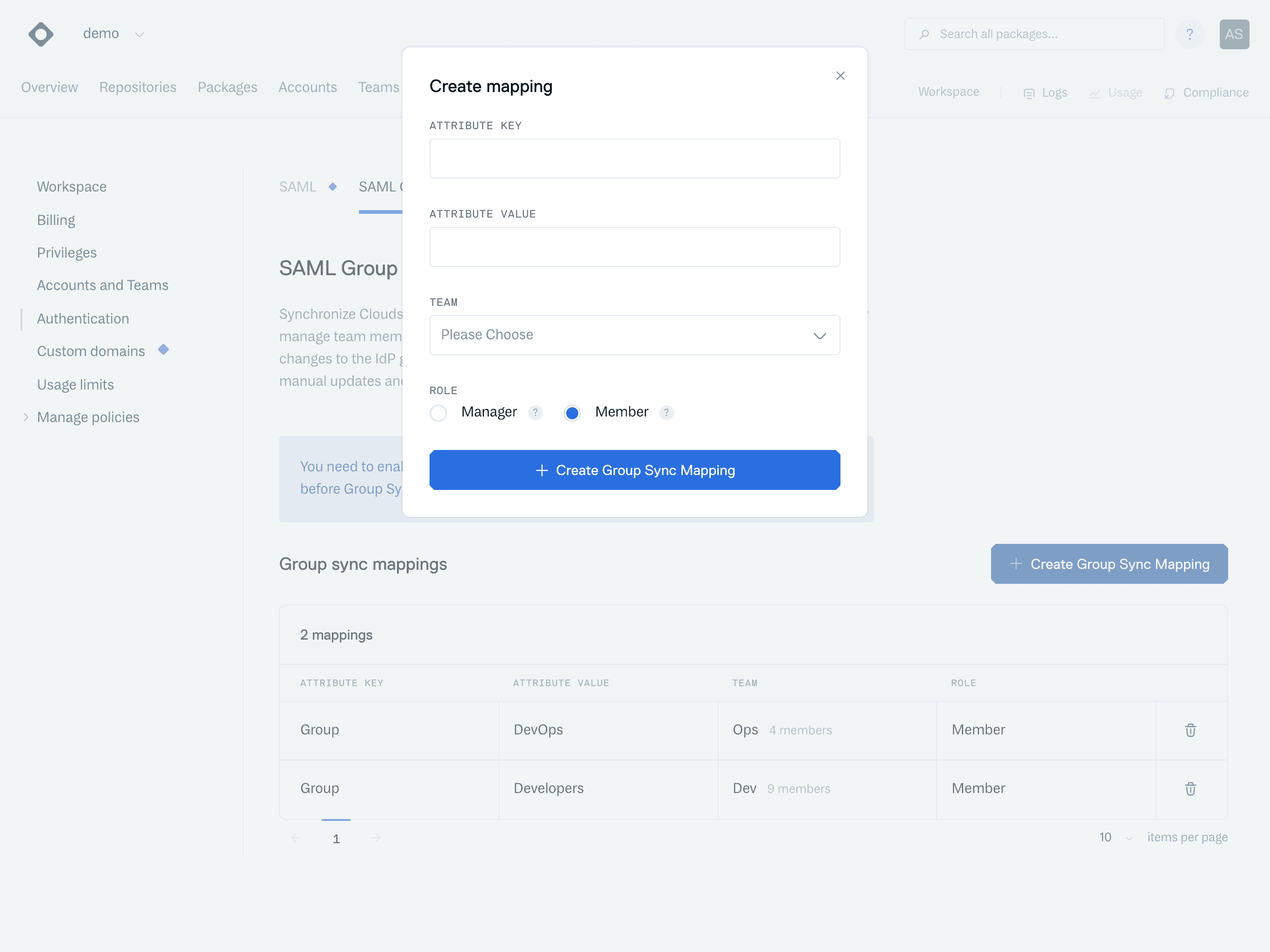Close the Create mapping dialog
This screenshot has height=952, width=1270.
pyautogui.click(x=840, y=76)
